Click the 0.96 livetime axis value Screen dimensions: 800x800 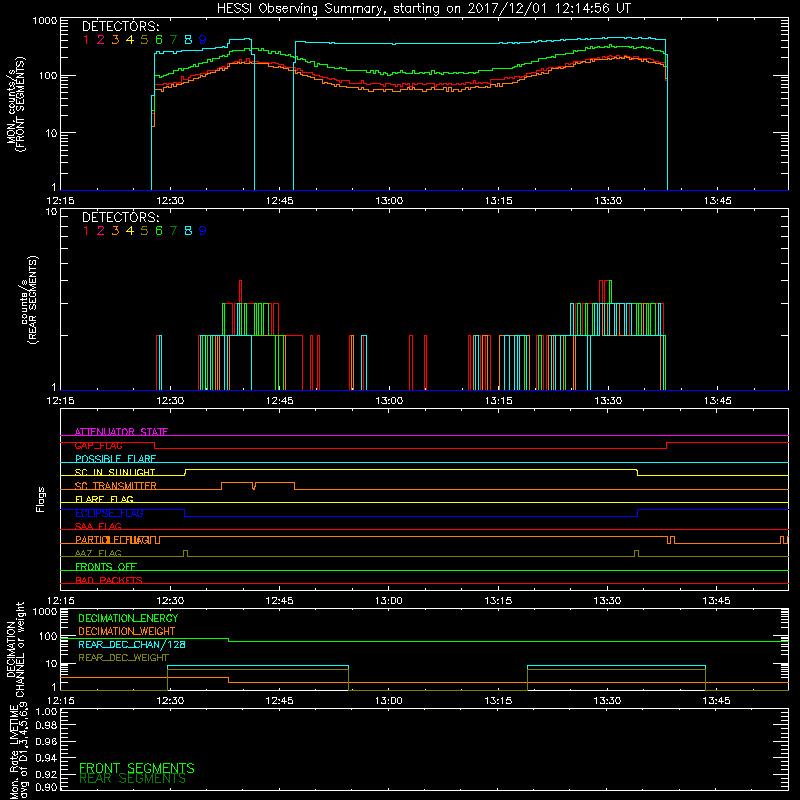[x=46, y=741]
